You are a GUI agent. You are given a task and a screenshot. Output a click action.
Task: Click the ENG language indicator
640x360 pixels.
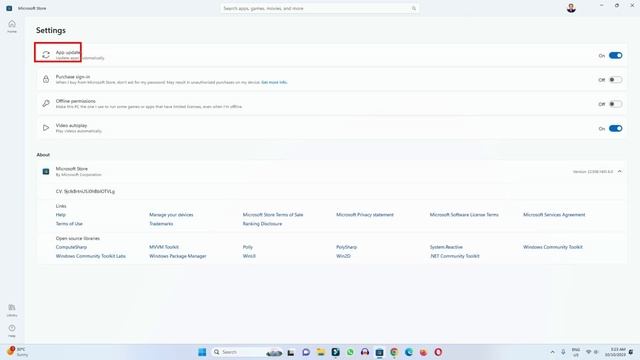576,352
